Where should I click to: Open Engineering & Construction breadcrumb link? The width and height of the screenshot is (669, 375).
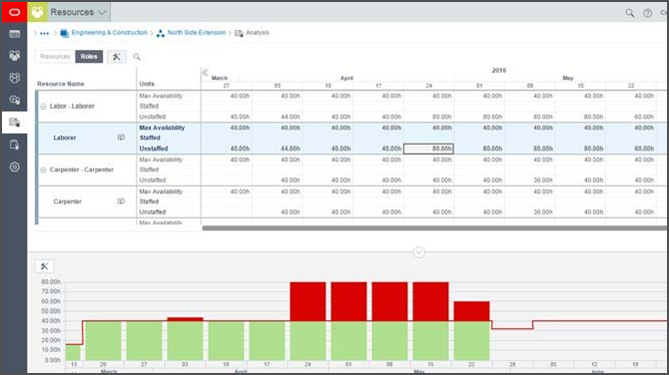click(x=109, y=32)
